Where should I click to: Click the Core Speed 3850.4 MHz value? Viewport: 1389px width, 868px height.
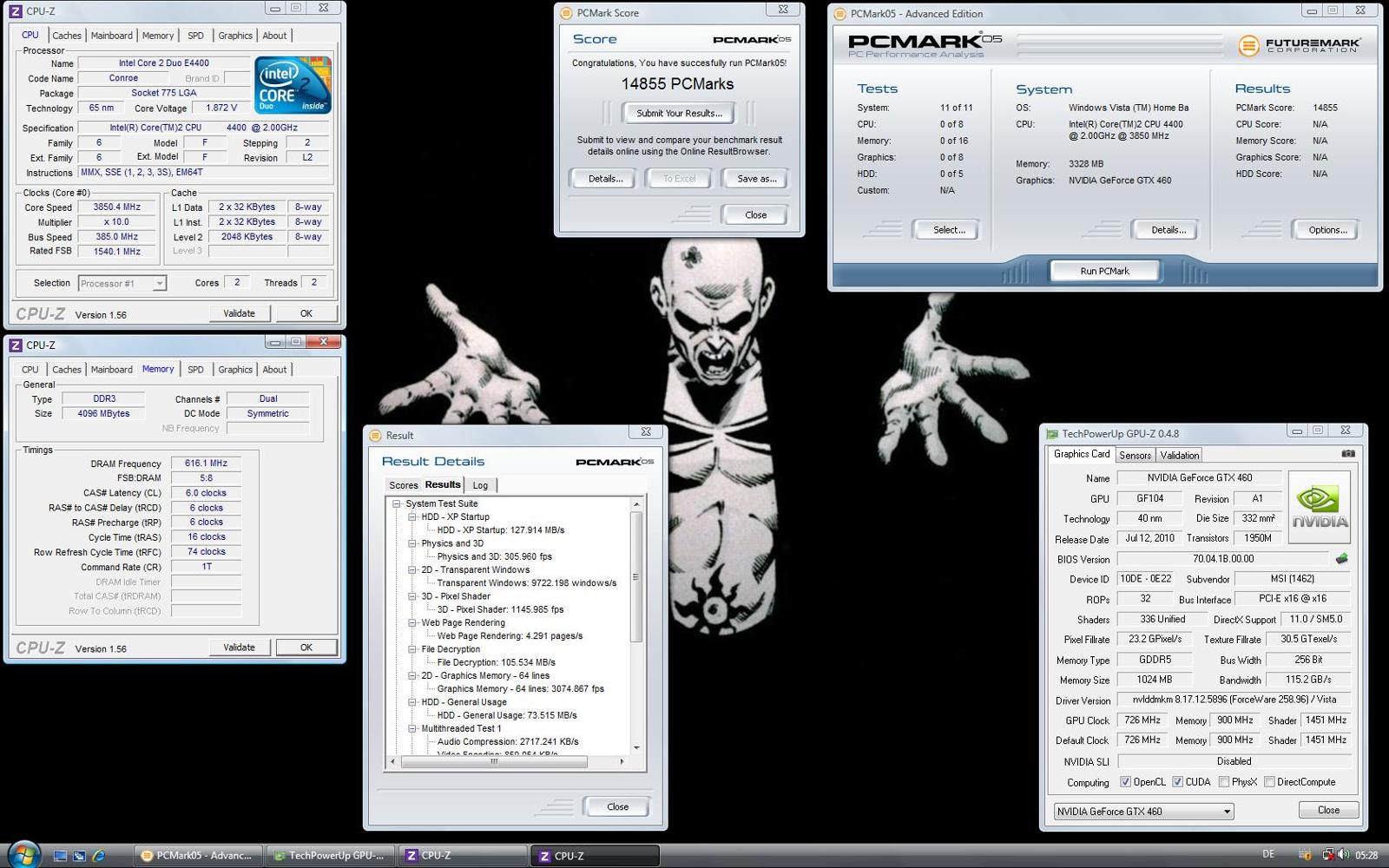click(116, 207)
